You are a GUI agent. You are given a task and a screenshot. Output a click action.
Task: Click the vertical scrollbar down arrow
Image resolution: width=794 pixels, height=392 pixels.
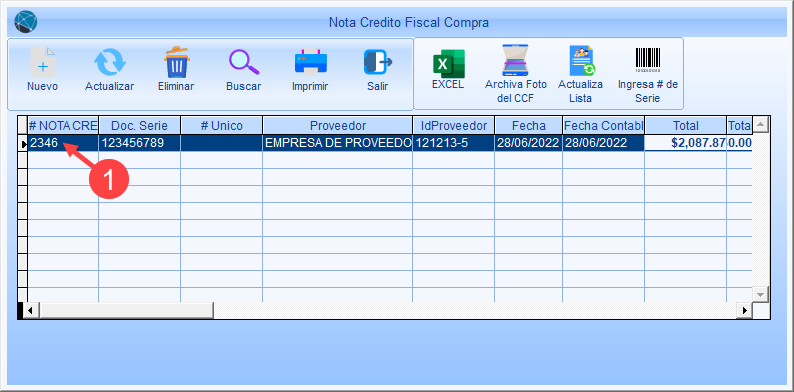pyautogui.click(x=760, y=294)
